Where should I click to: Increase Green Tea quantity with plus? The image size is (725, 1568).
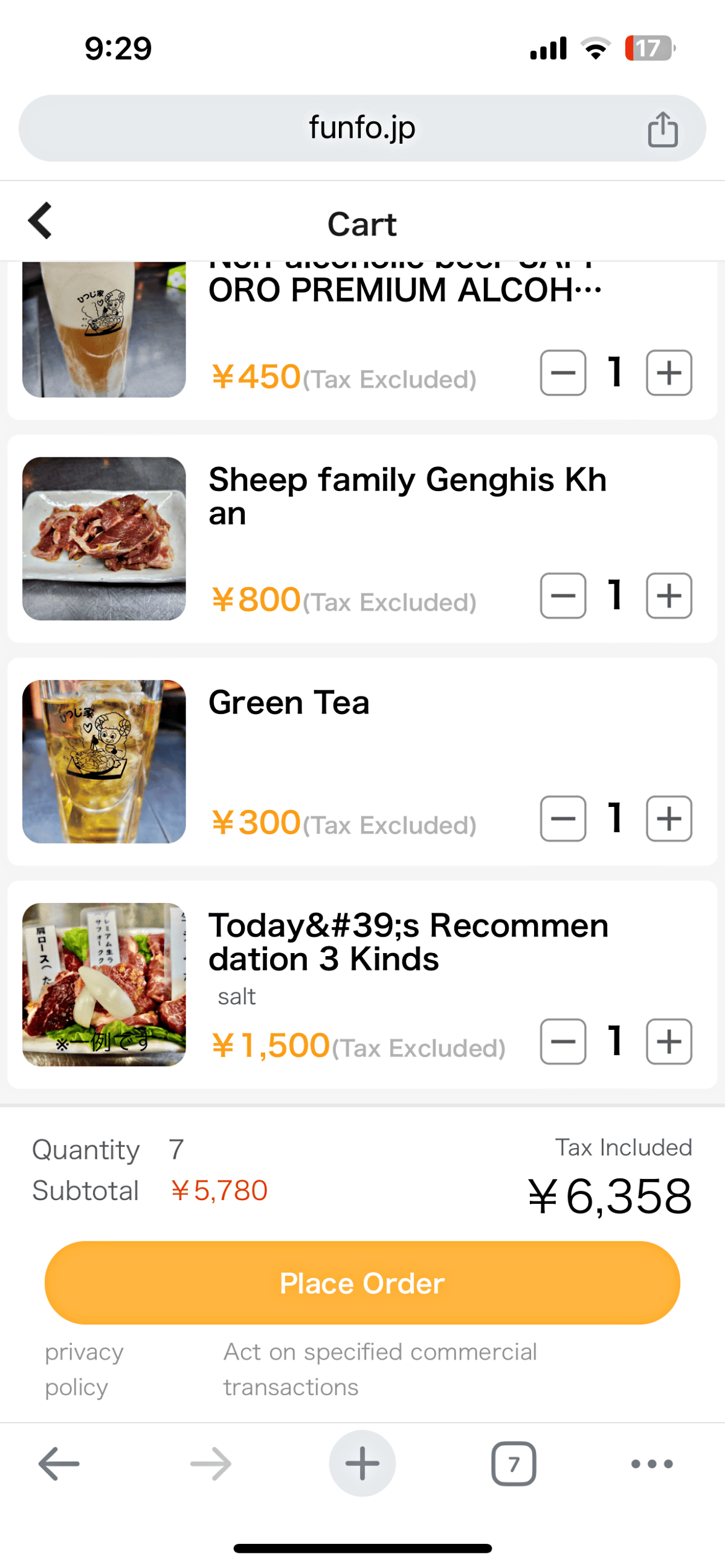669,818
